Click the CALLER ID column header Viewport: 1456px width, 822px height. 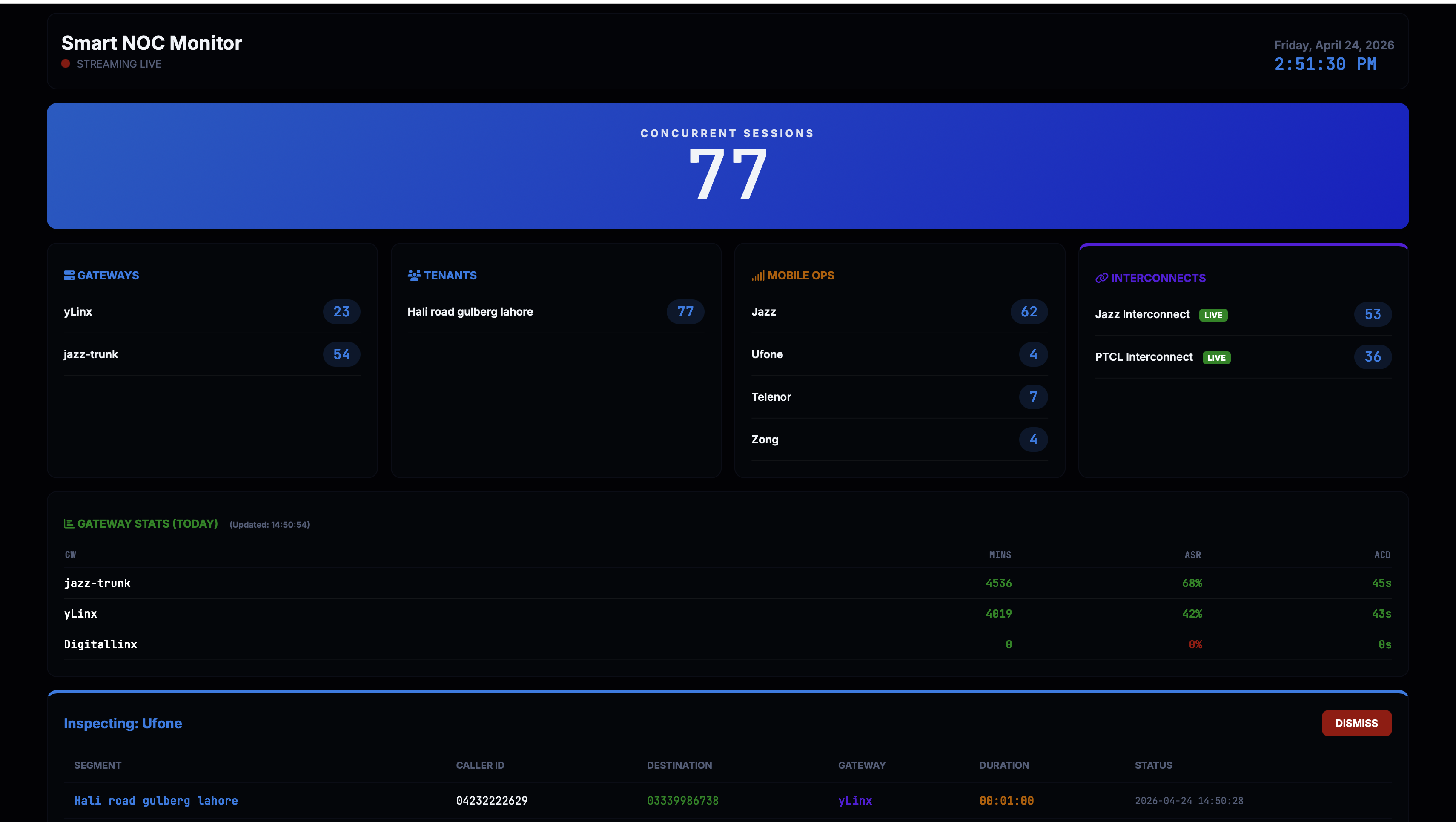[x=480, y=765]
